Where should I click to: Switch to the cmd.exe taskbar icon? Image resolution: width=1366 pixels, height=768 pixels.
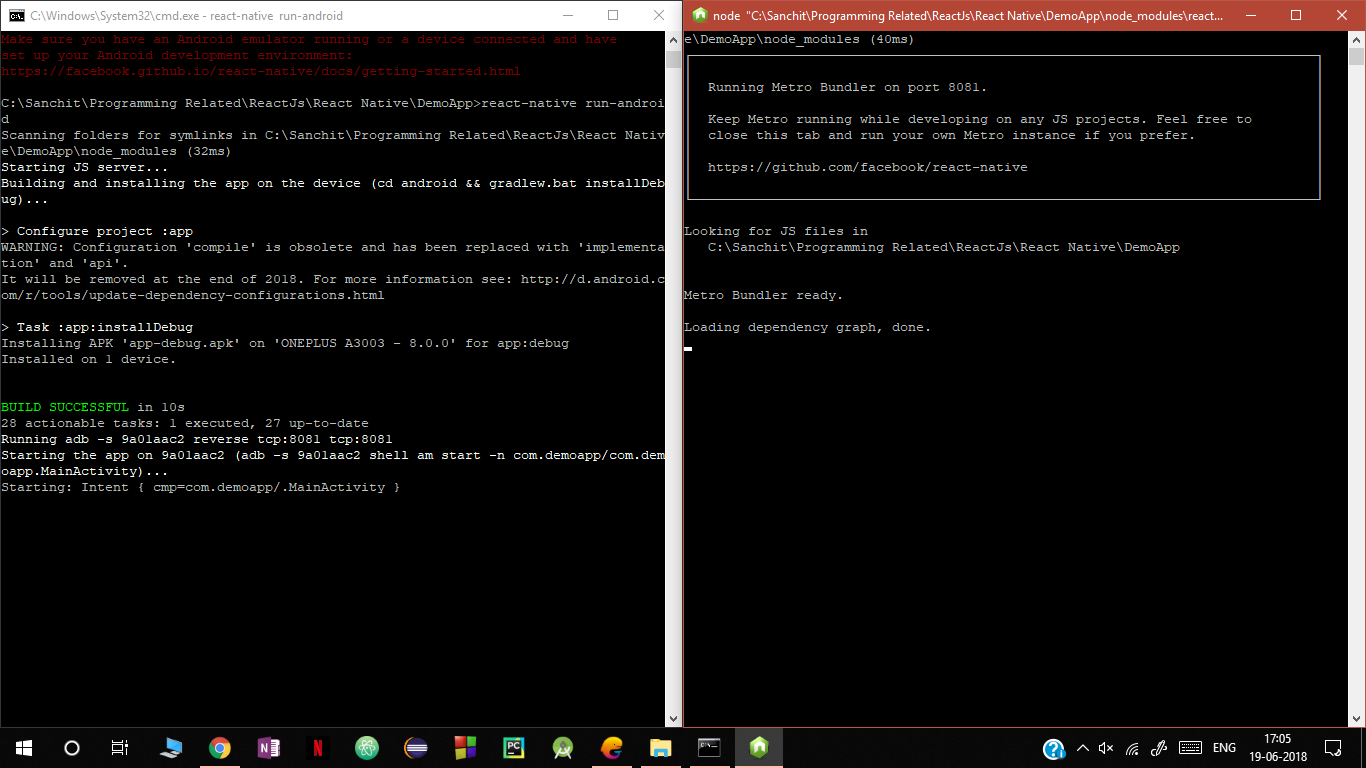tap(709, 747)
